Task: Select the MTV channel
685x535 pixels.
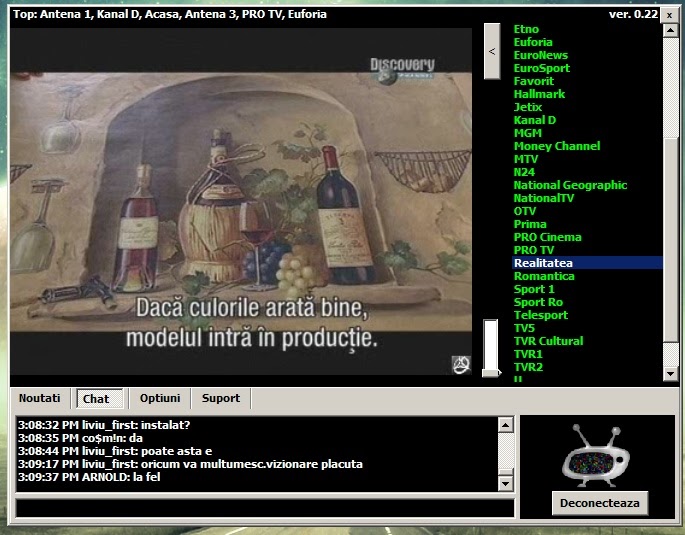Action: click(x=526, y=159)
